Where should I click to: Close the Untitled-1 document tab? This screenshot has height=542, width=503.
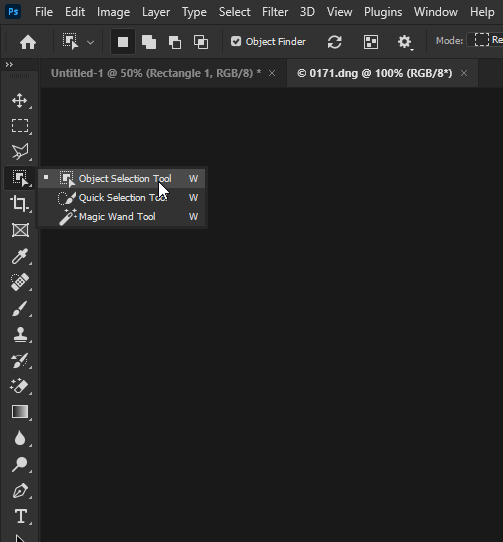(x=272, y=73)
